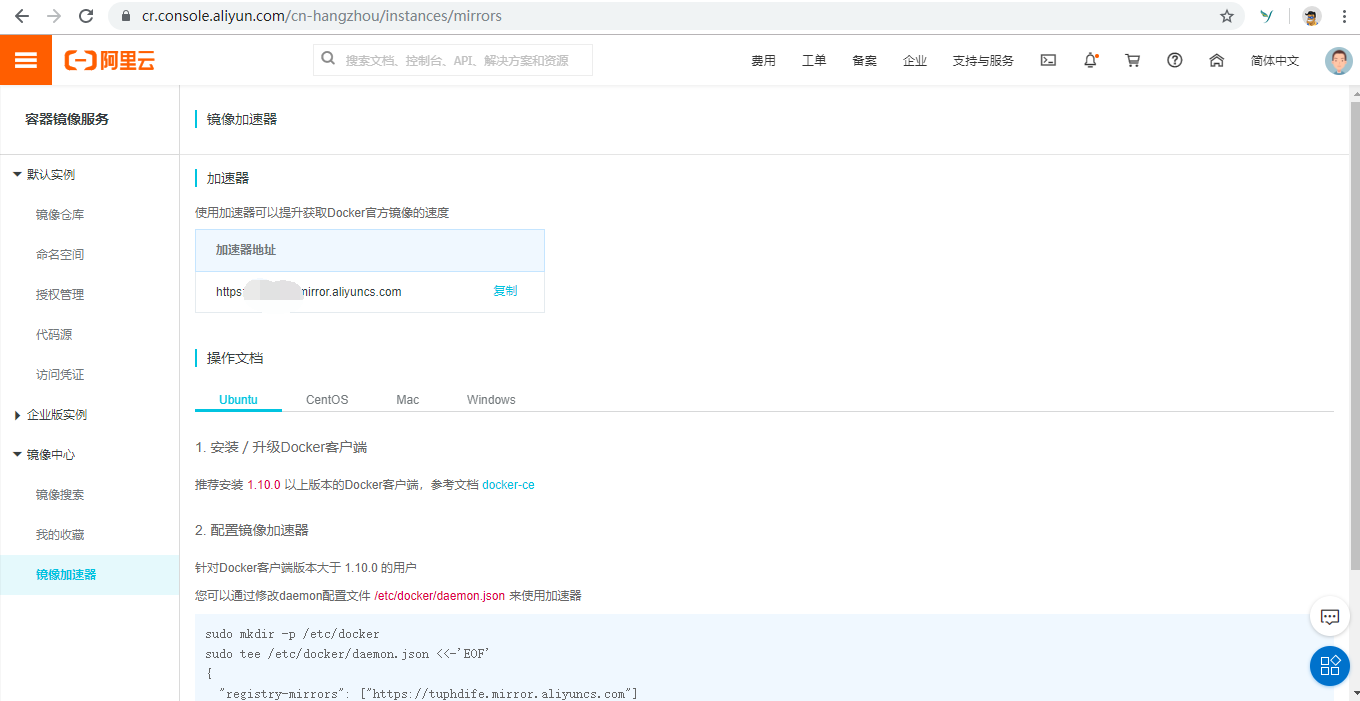This screenshot has width=1360, height=701.
Task: Click the console home icon
Action: pyautogui.click(x=1216, y=60)
